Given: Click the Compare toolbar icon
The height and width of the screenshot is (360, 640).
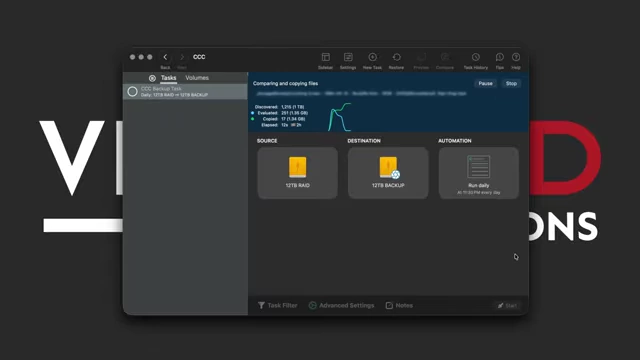Looking at the screenshot, I should tap(445, 57).
